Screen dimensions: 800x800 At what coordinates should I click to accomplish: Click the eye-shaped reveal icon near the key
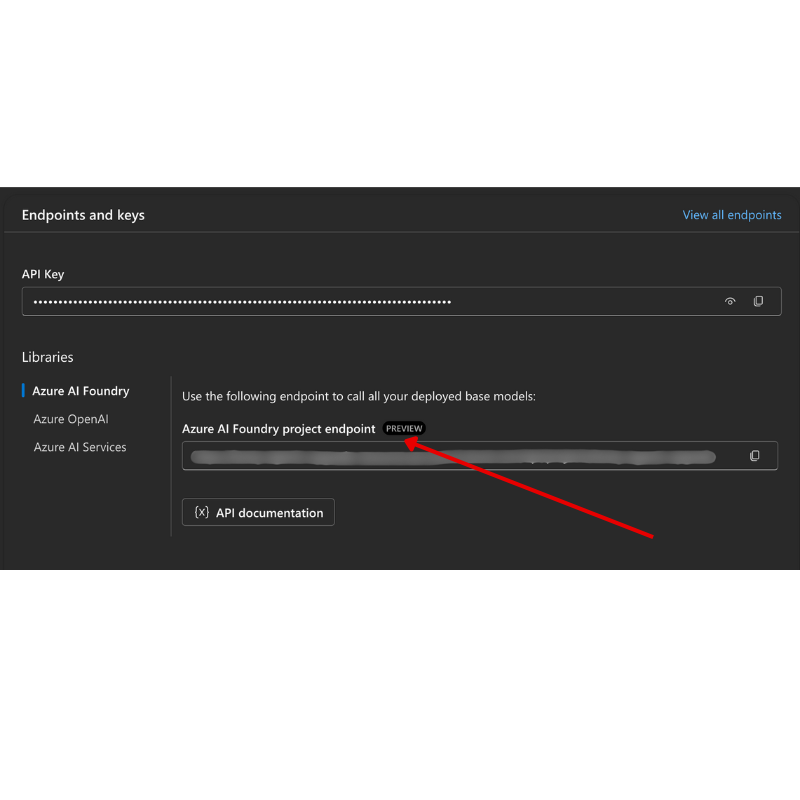[x=730, y=301]
